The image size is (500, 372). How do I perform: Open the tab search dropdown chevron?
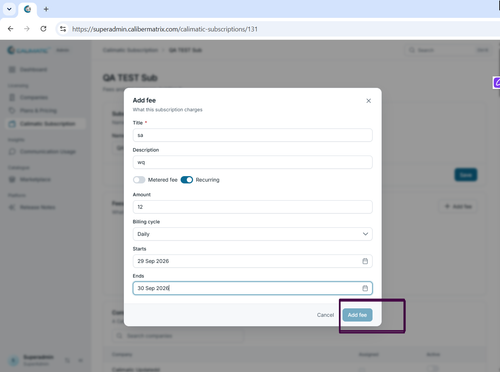[9, 9]
